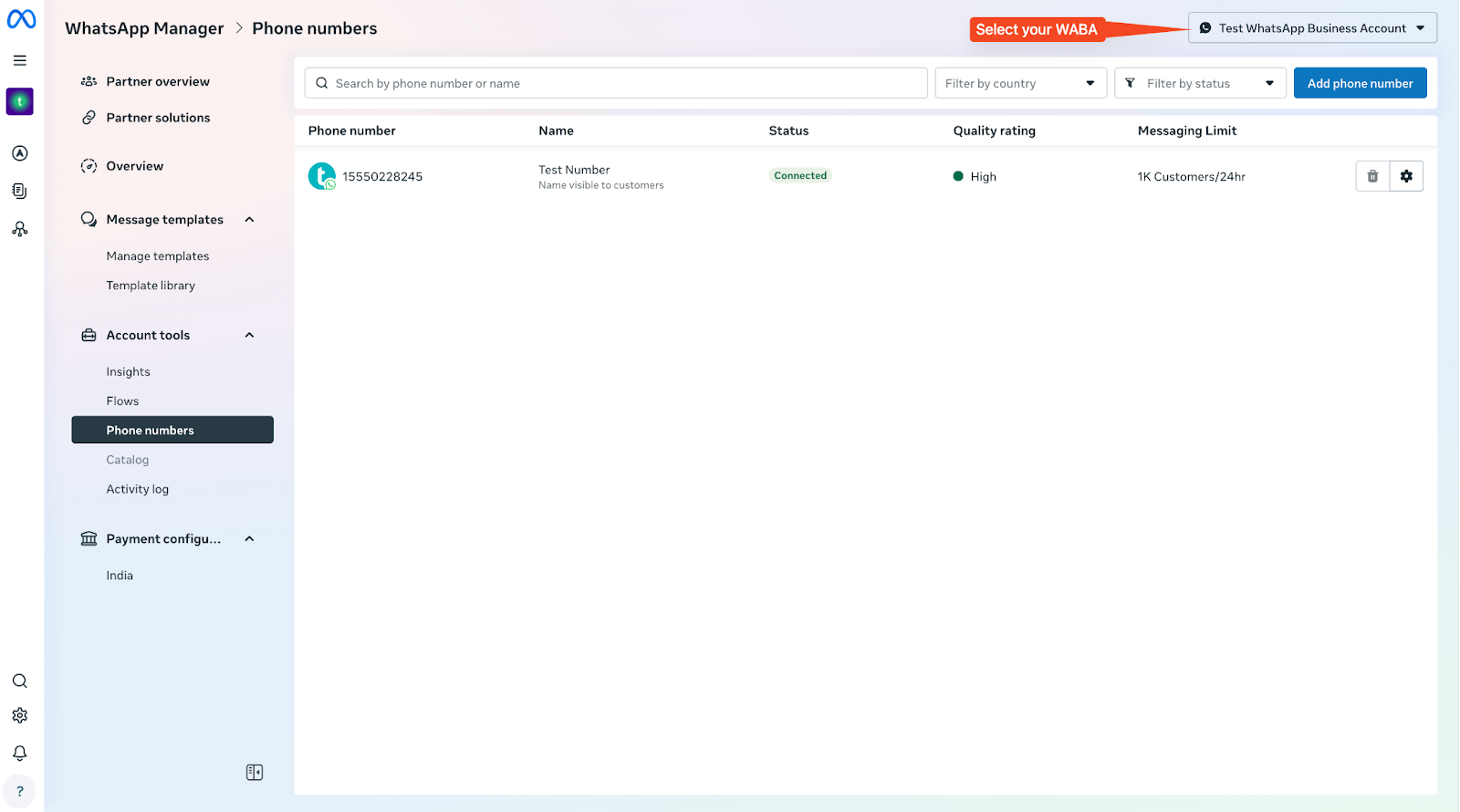Screen dimensions: 1460x812
Task: Click the High quality rating
Action: tap(975, 177)
